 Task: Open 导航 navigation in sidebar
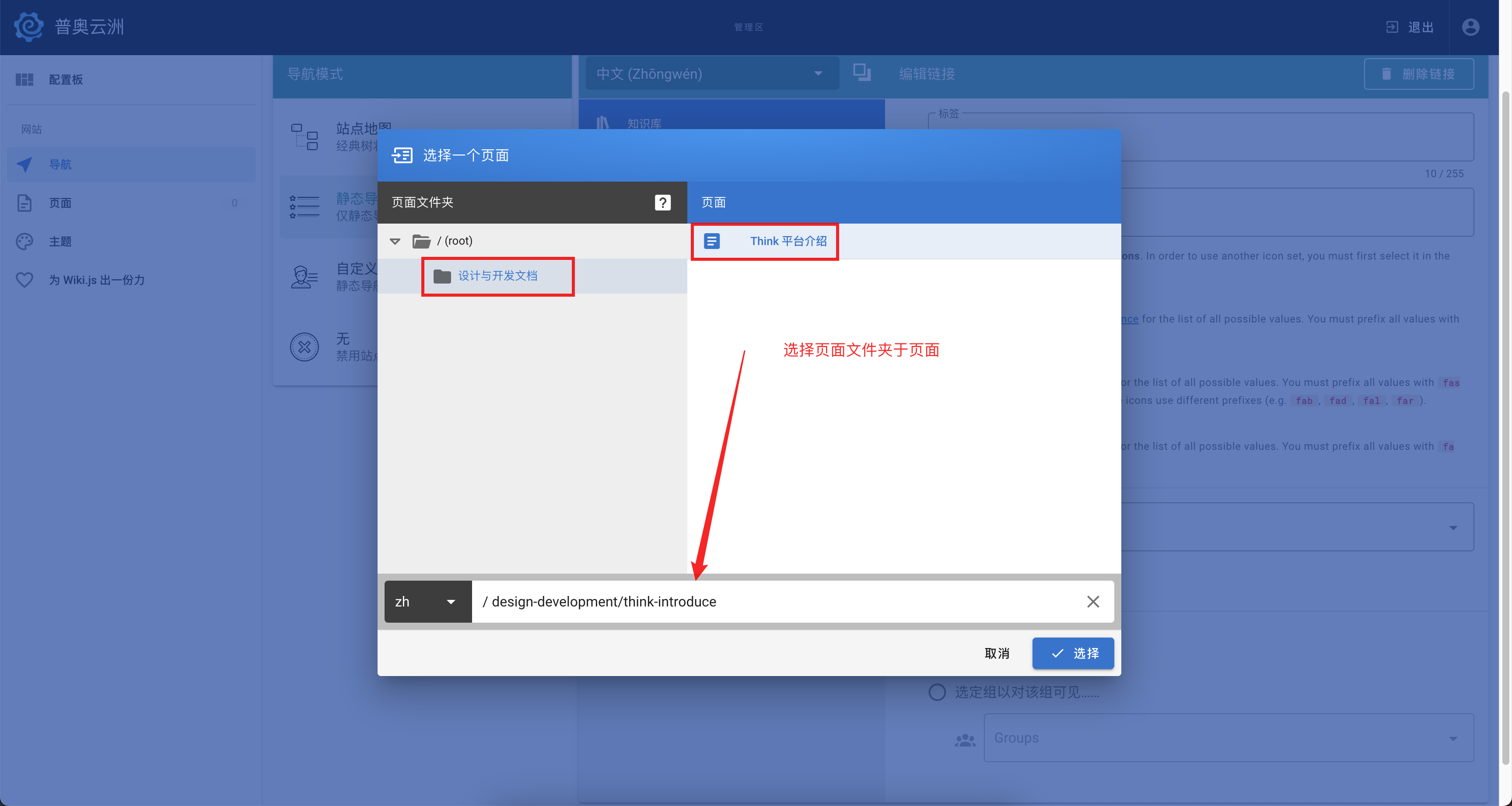(x=131, y=165)
